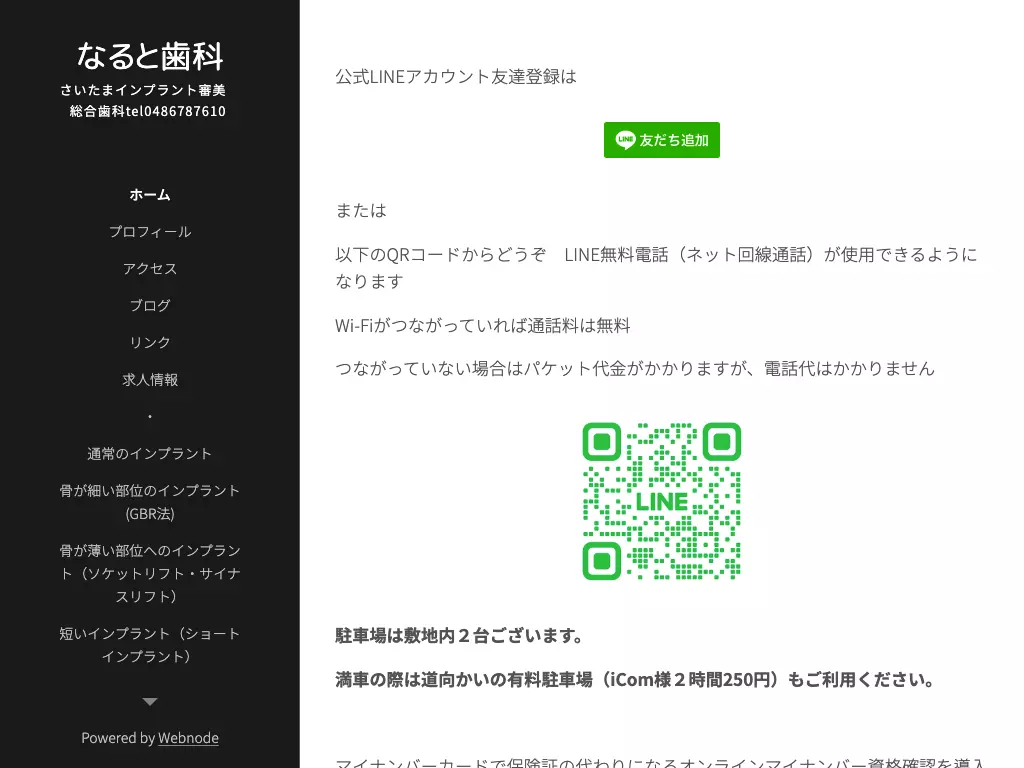Click the bold text mentioning iCom様２時間250円
Screen dimensions: 1024x768
pos(635,680)
